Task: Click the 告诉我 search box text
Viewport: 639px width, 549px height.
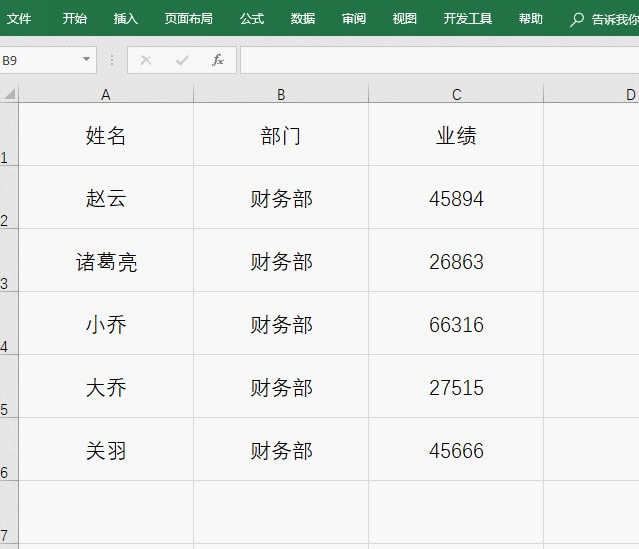Action: (x=615, y=19)
